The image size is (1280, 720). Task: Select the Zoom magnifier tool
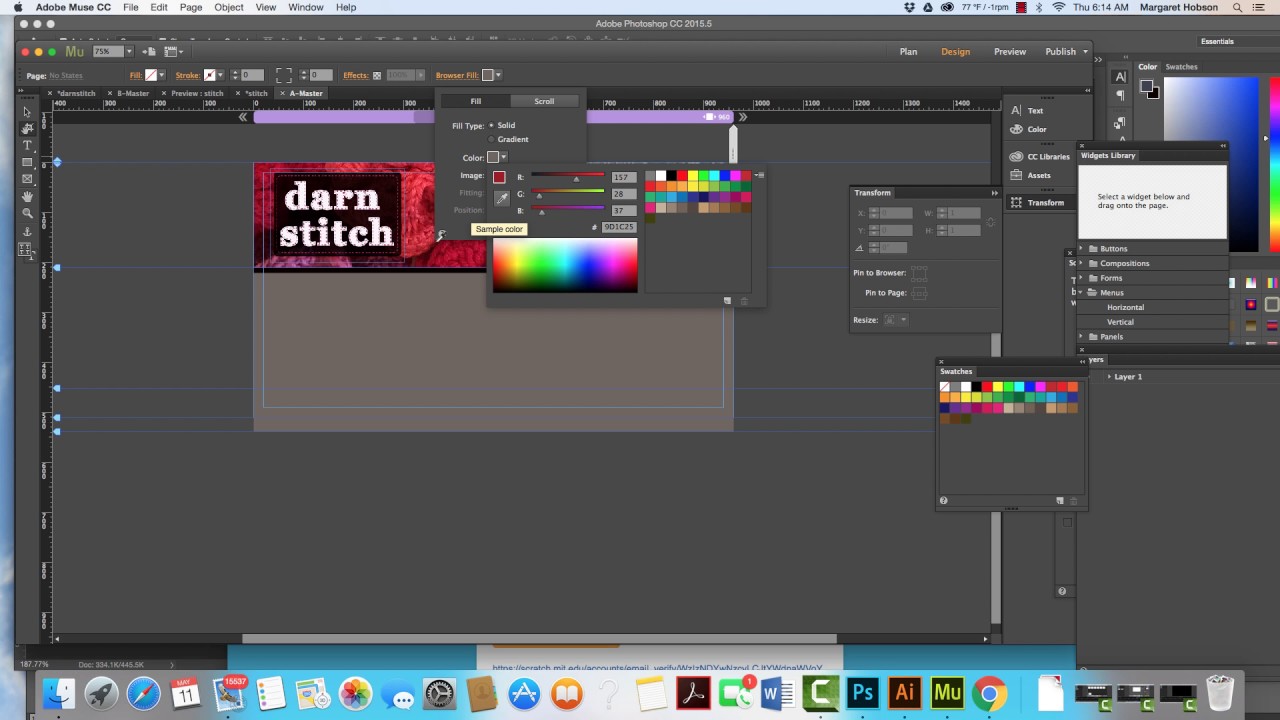tap(27, 213)
